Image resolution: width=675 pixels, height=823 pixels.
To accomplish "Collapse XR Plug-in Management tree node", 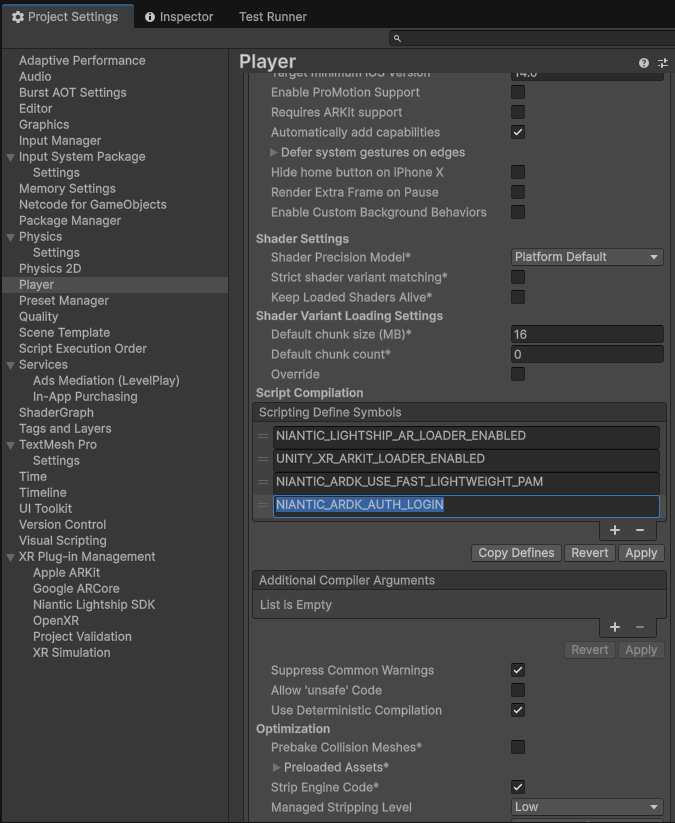I will (10, 557).
